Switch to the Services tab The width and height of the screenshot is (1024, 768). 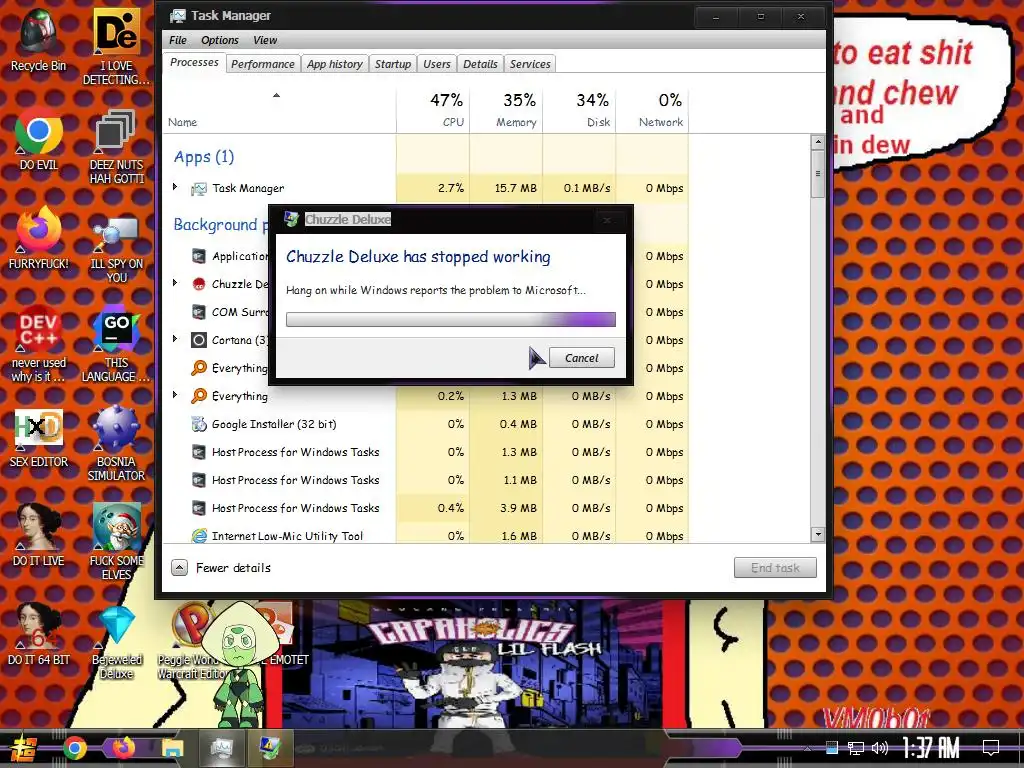pos(530,64)
